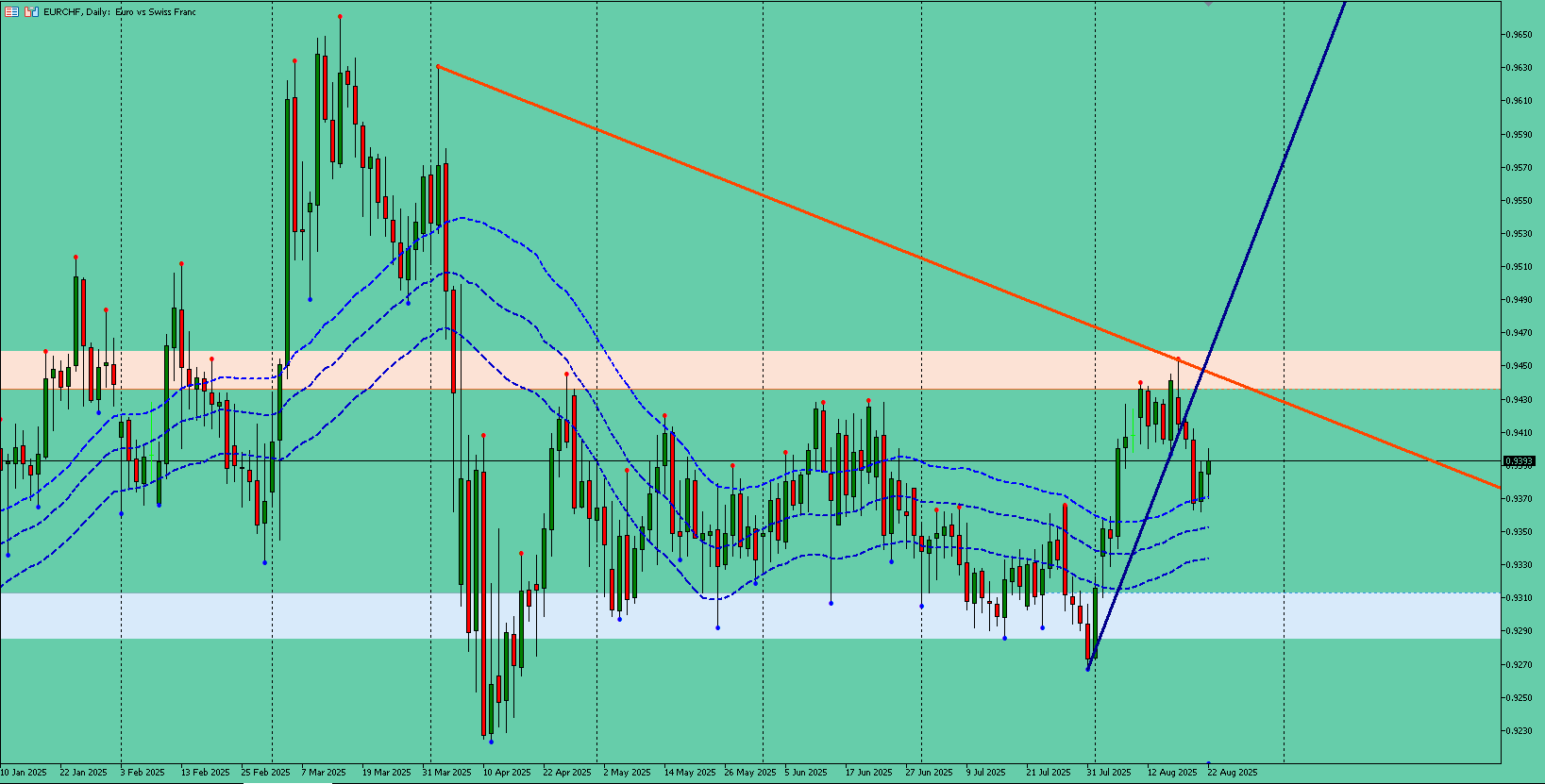Viewport: 1545px width, 784px height.
Task: Click the 19 Mar 2025 date label
Action: point(386,773)
